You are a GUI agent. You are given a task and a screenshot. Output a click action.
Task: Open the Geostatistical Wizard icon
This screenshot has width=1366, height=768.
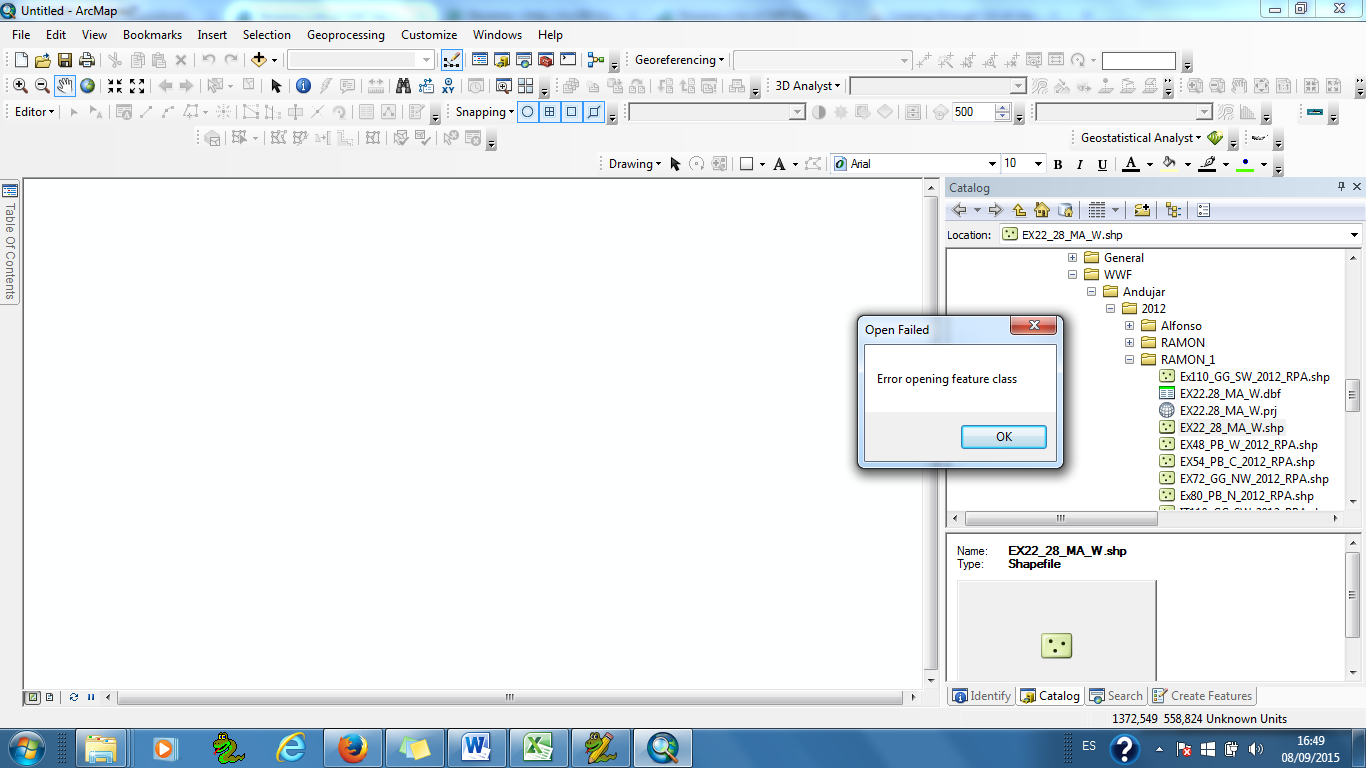coord(1215,138)
